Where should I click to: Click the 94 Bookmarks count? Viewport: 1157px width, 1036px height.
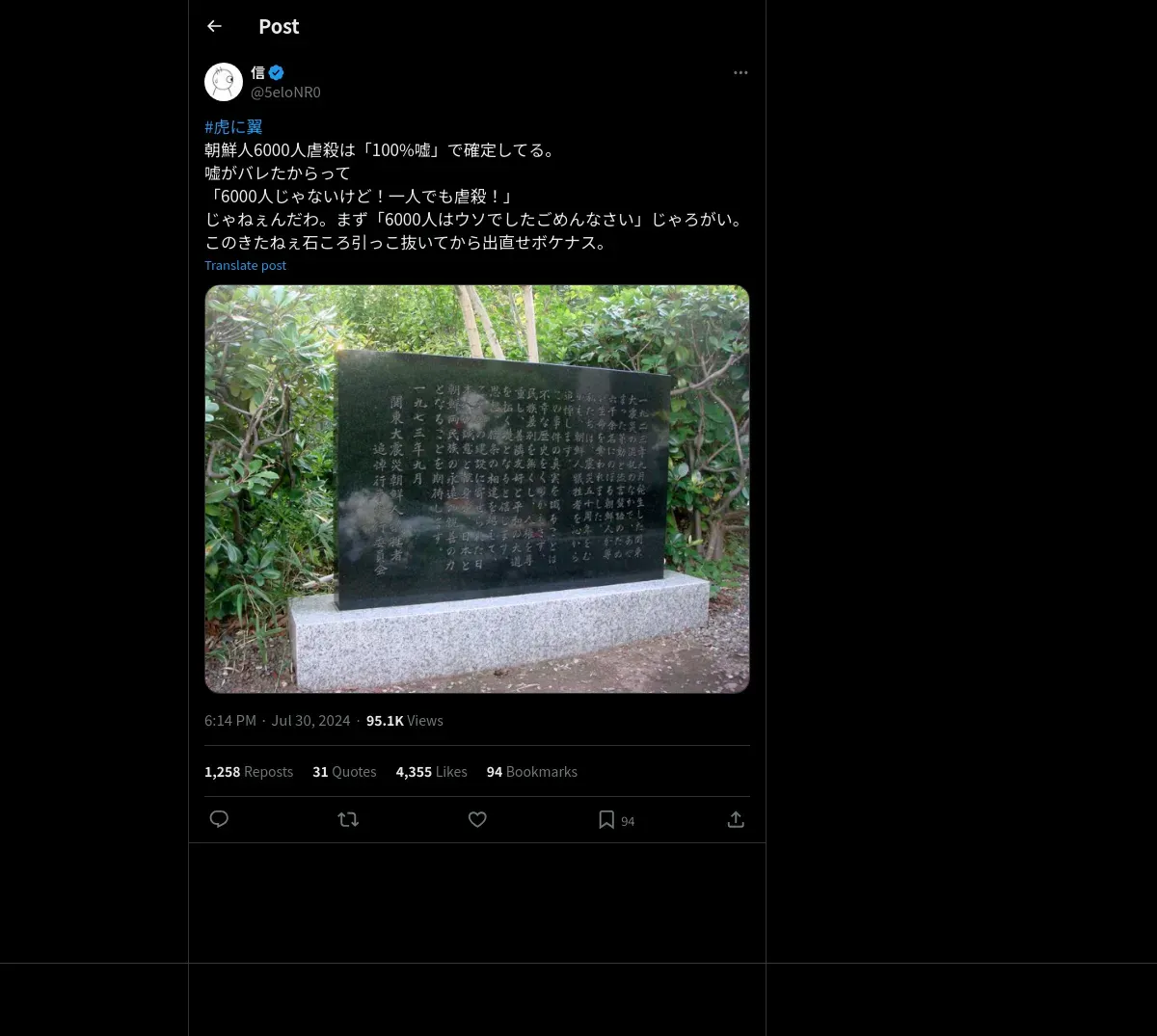(531, 771)
